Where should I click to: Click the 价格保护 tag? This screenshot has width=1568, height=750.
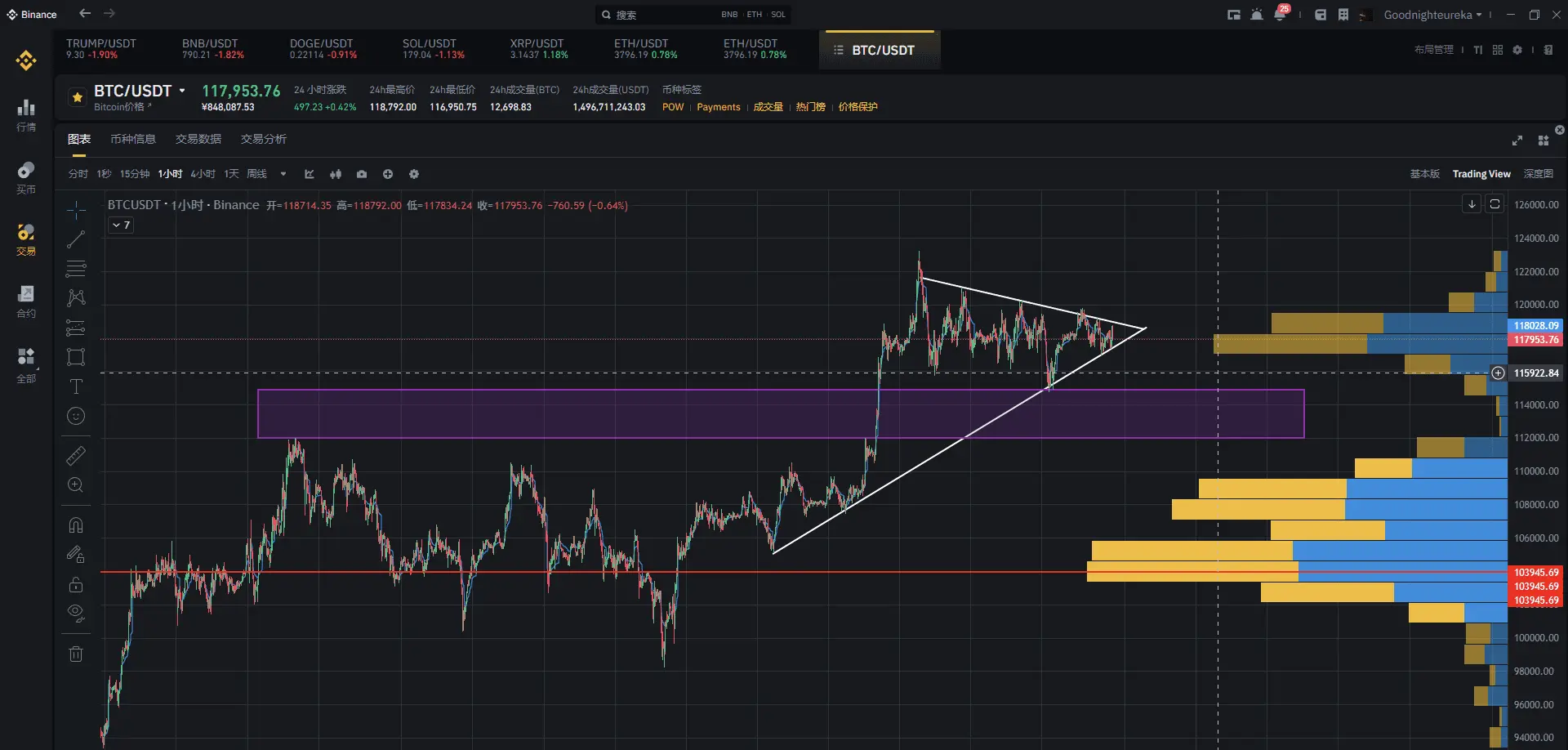857,107
